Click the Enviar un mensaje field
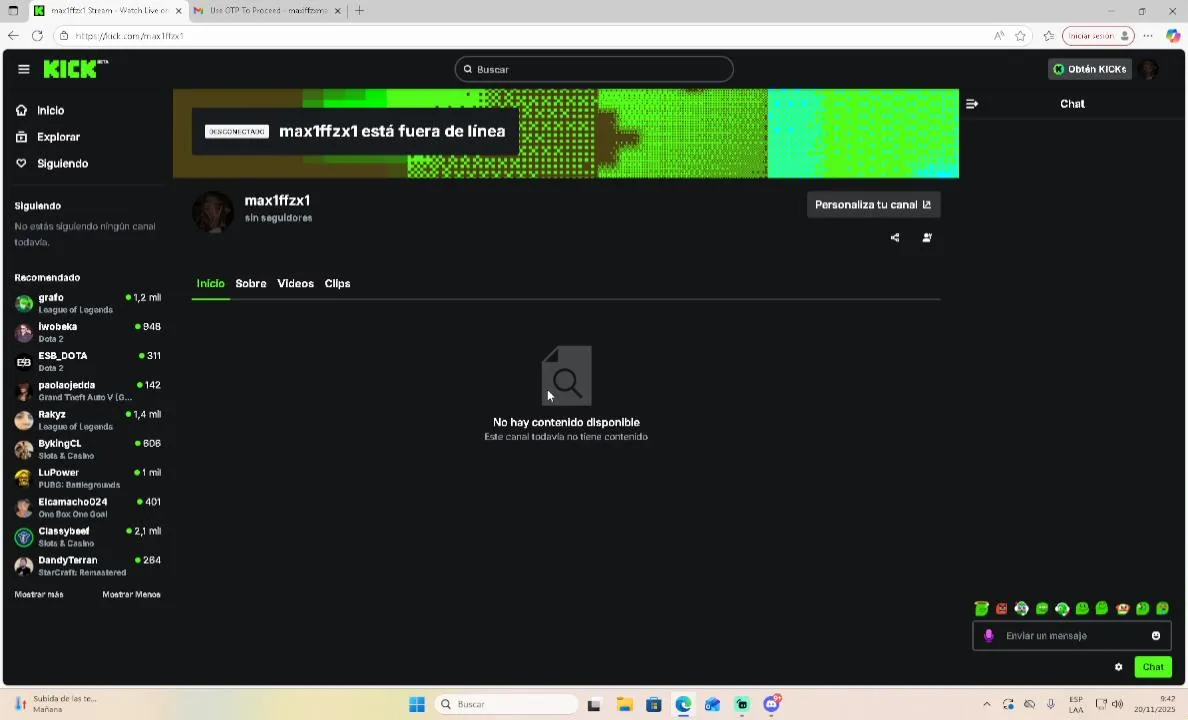Screen dimensions: 1188x720 tap(1071, 636)
